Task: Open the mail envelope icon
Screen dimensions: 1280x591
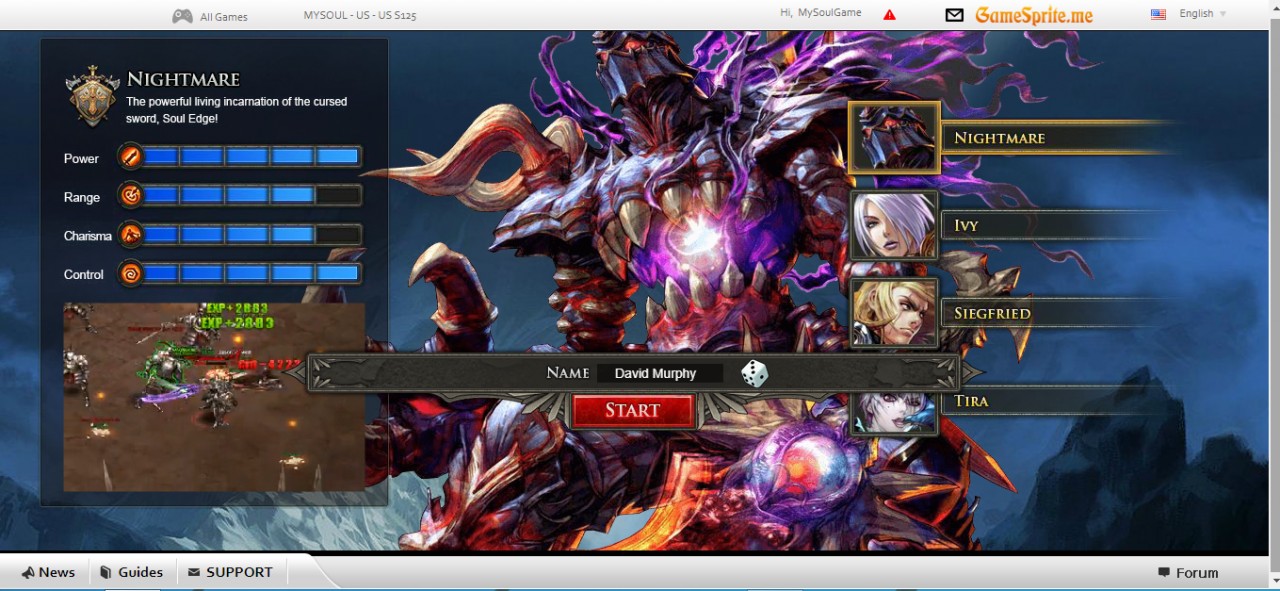Action: pyautogui.click(x=955, y=15)
